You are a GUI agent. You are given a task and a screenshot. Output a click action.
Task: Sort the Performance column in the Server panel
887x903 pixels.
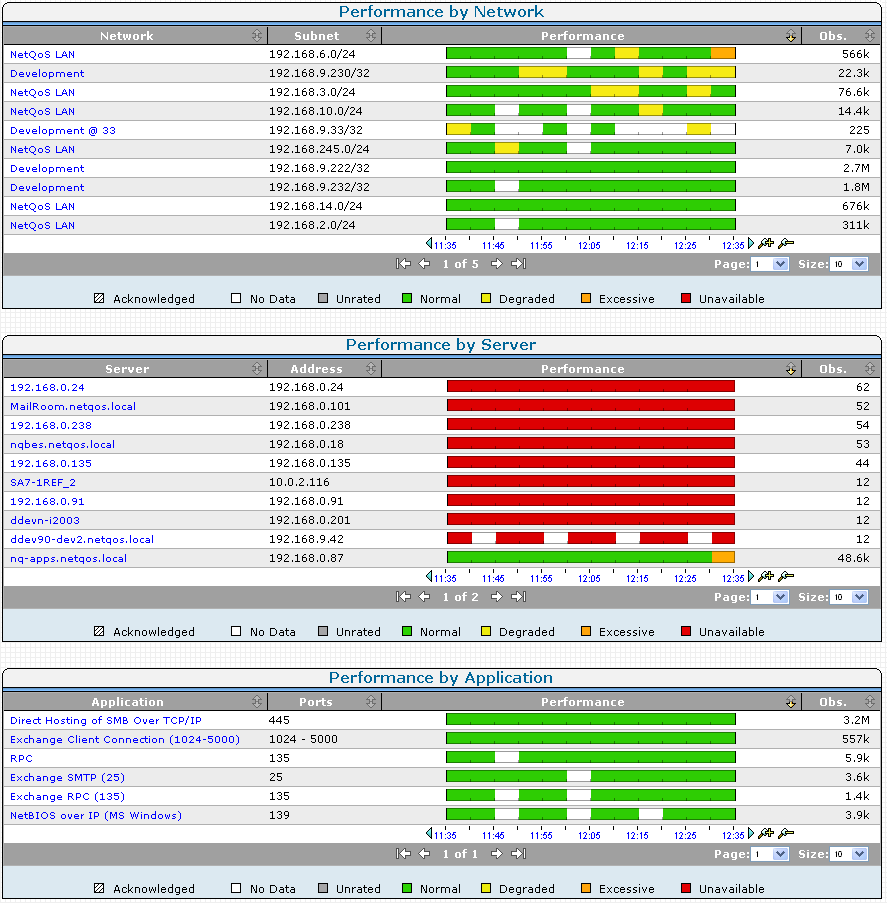click(x=791, y=369)
